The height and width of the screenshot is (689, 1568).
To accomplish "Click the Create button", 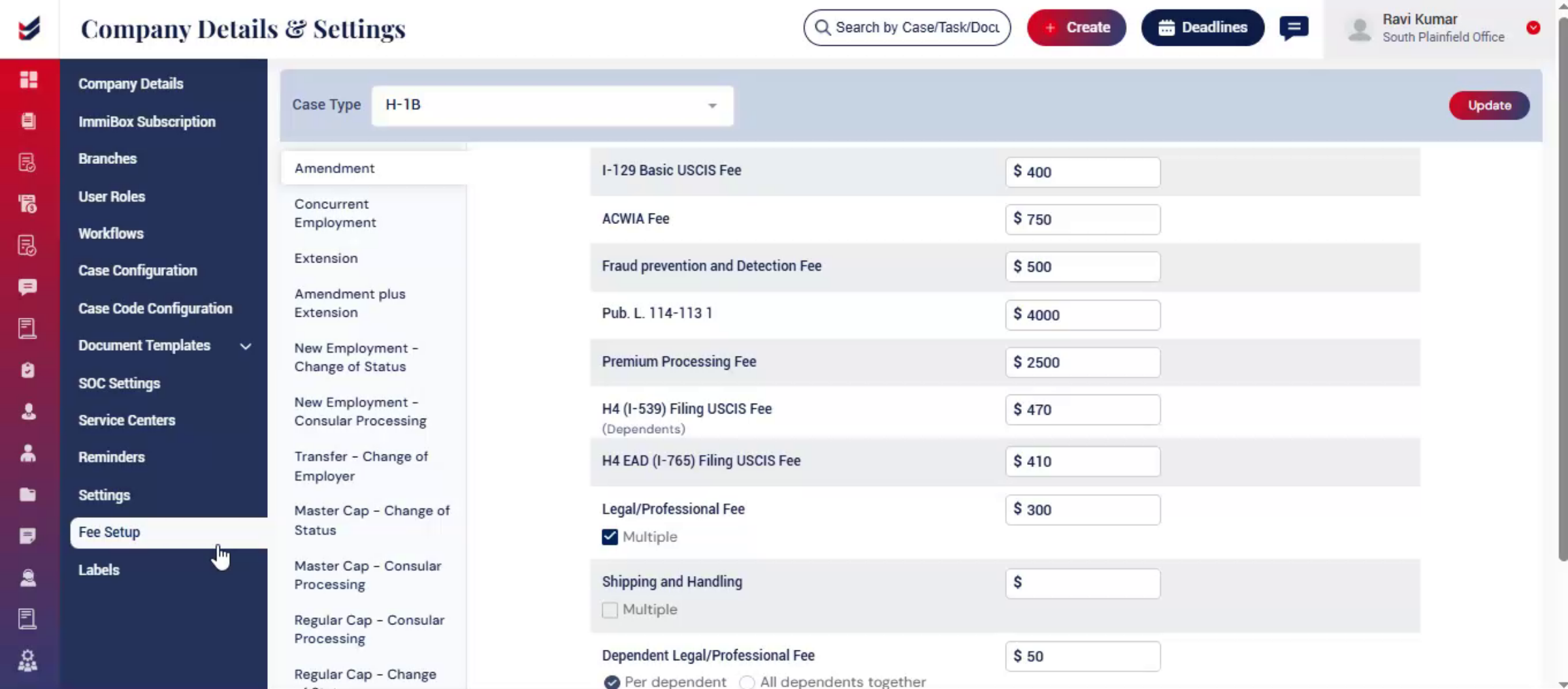I will (1076, 27).
